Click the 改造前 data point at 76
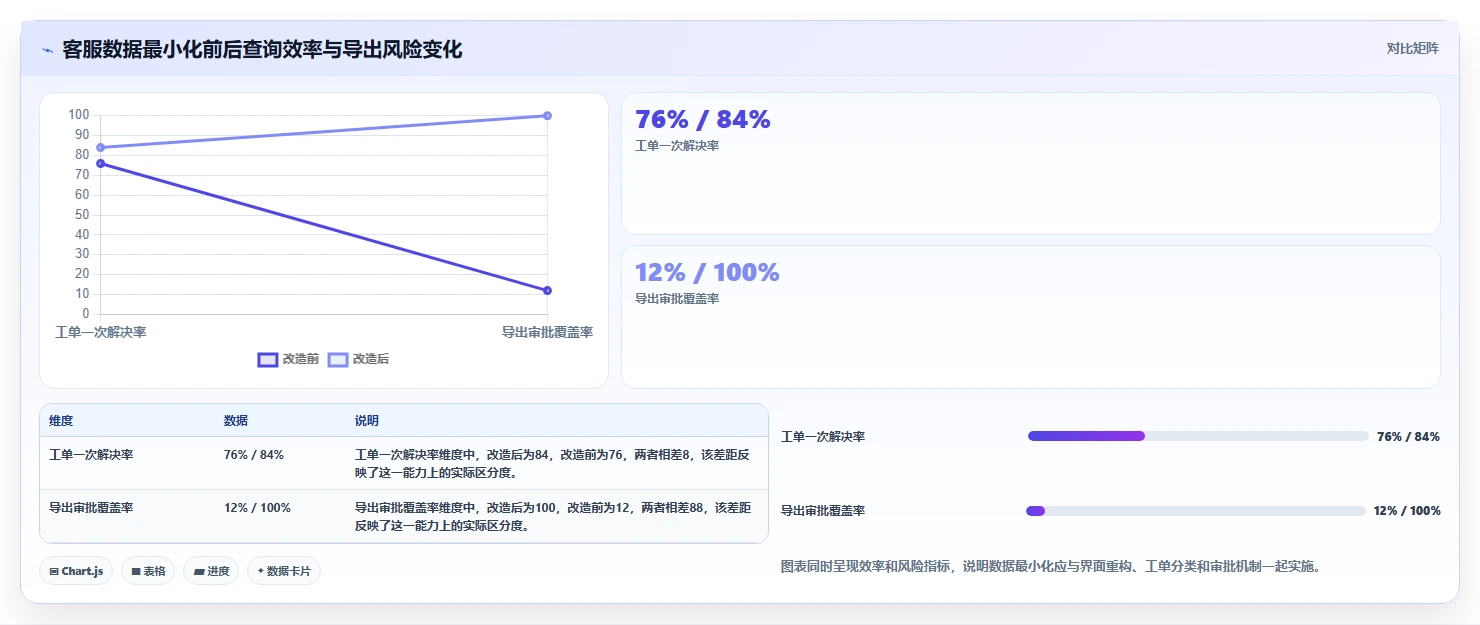 (100, 163)
